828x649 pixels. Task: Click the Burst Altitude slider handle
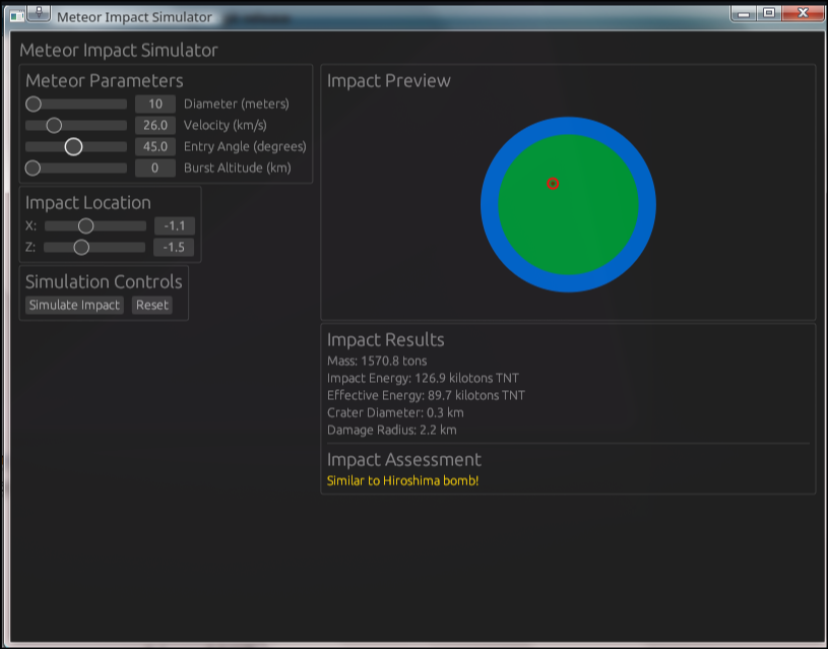tap(33, 168)
